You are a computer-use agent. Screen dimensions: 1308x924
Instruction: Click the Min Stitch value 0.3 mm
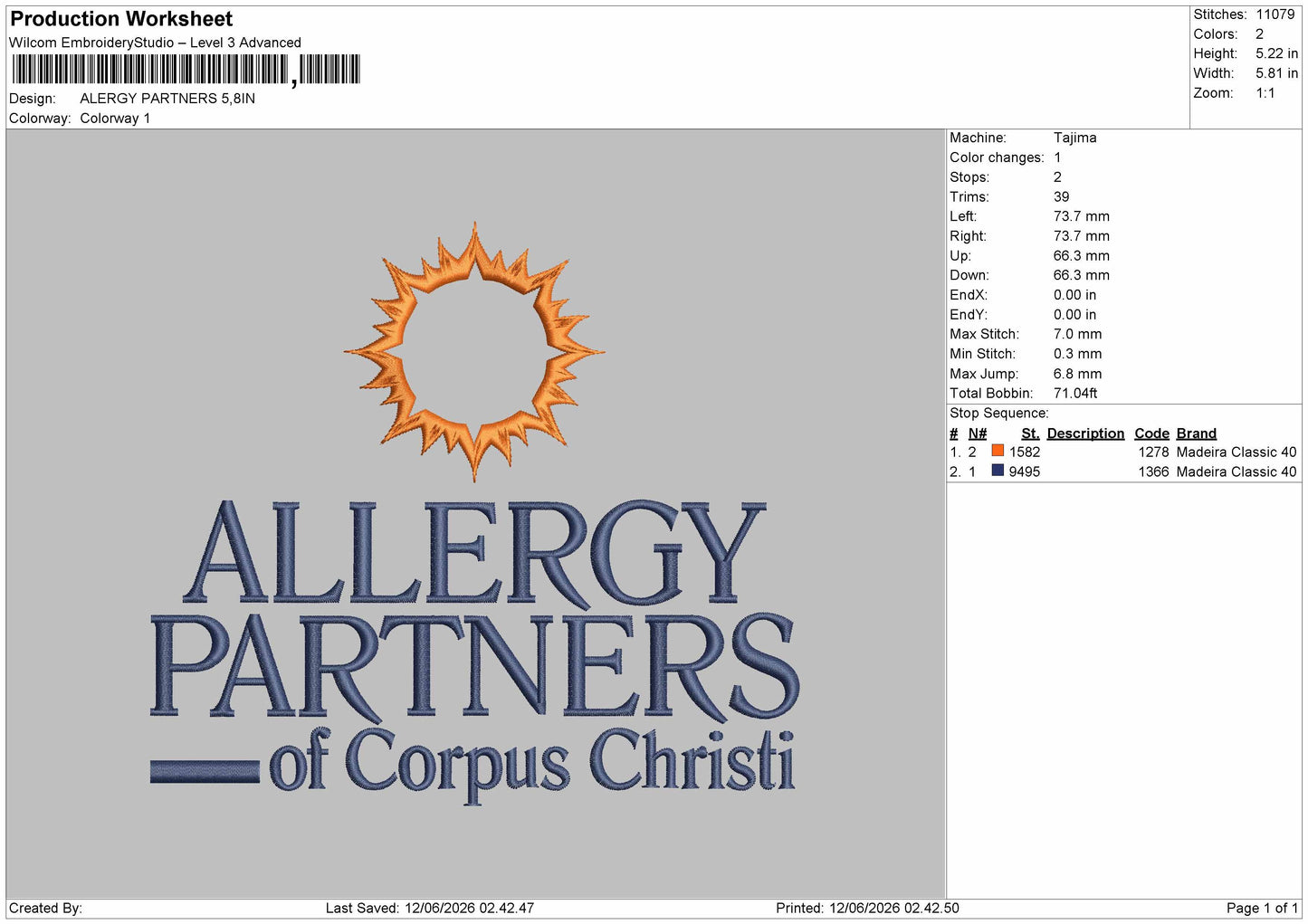pyautogui.click(x=1077, y=354)
